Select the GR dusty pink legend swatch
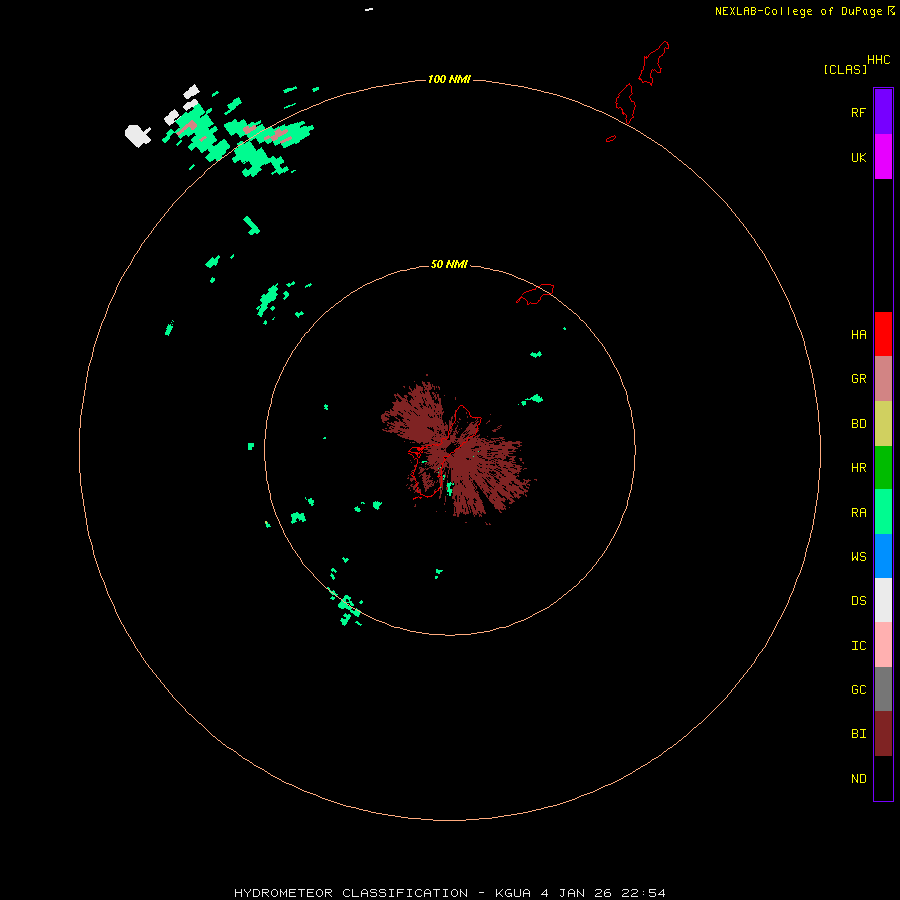 point(883,379)
